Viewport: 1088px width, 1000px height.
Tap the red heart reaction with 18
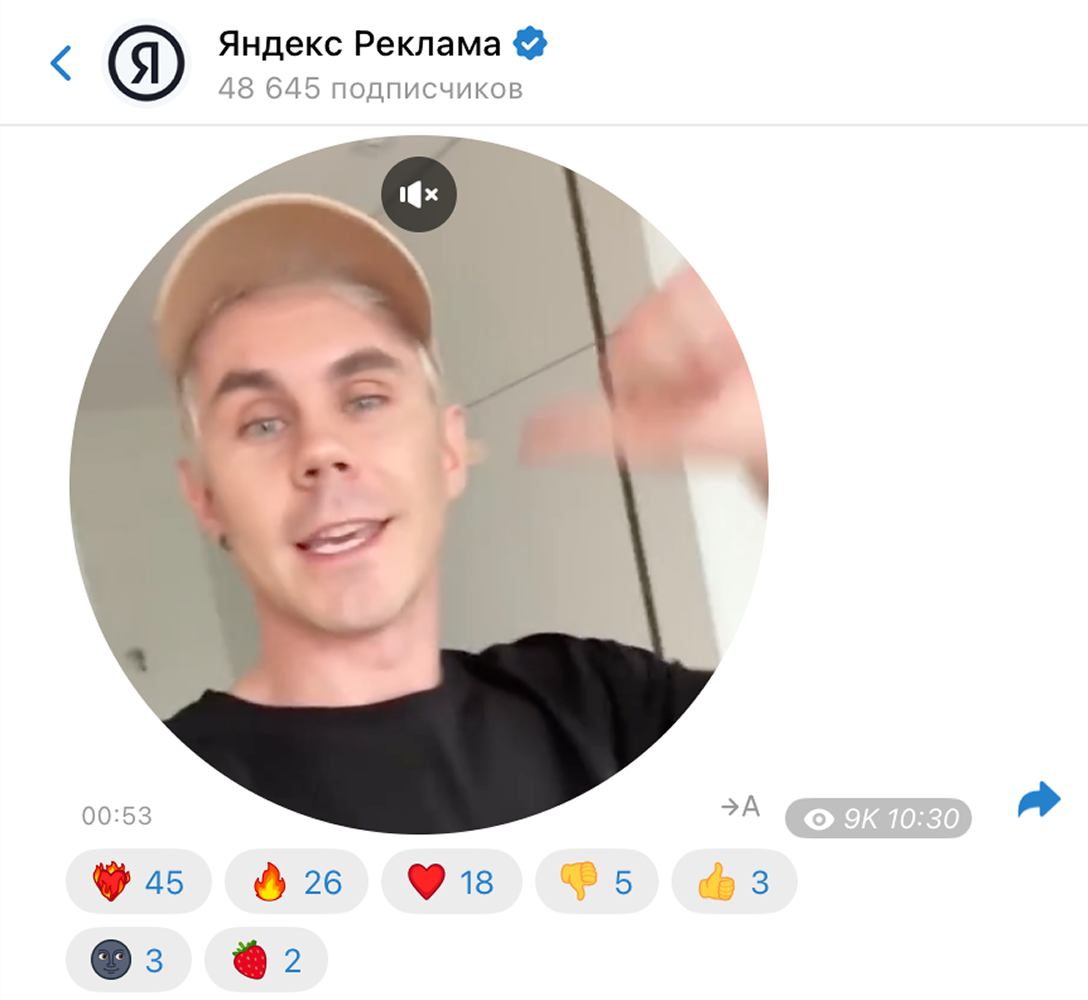click(x=451, y=881)
